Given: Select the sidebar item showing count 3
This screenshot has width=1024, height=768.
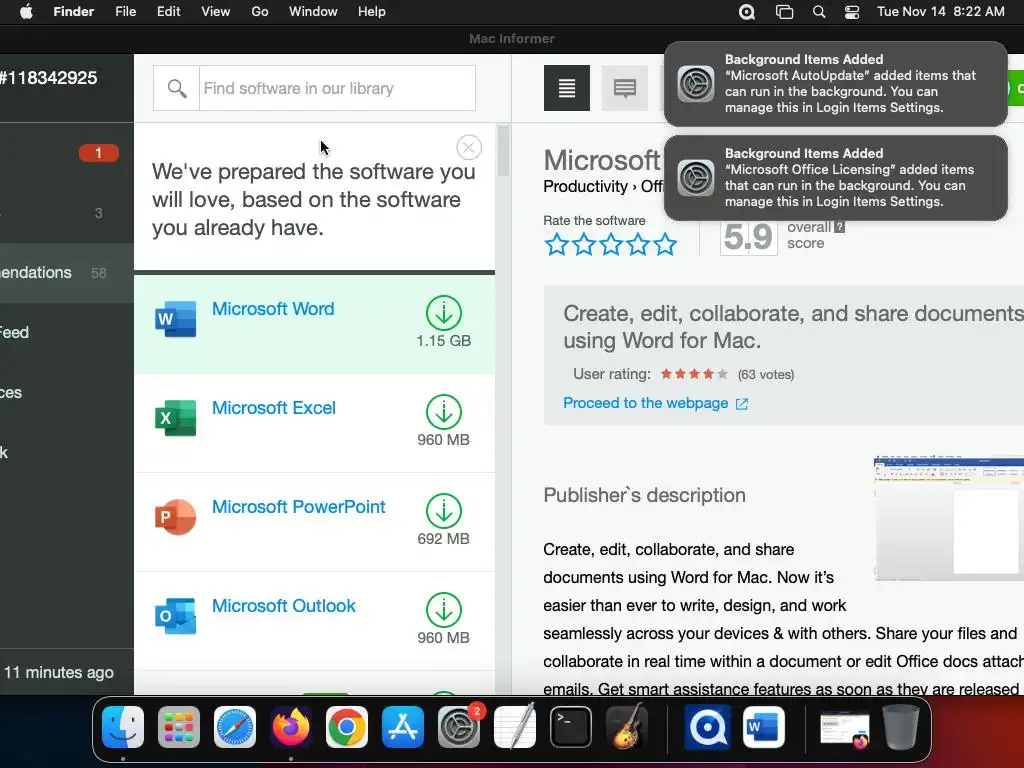Looking at the screenshot, I should (x=67, y=213).
